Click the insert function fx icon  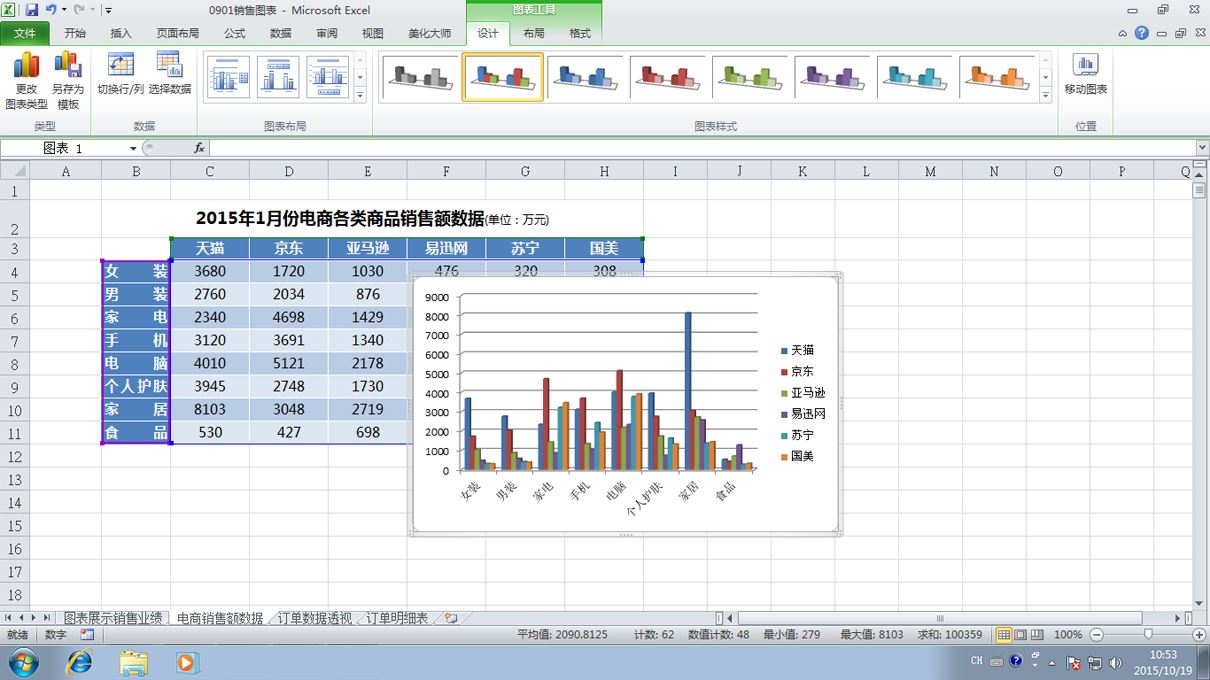pos(199,148)
